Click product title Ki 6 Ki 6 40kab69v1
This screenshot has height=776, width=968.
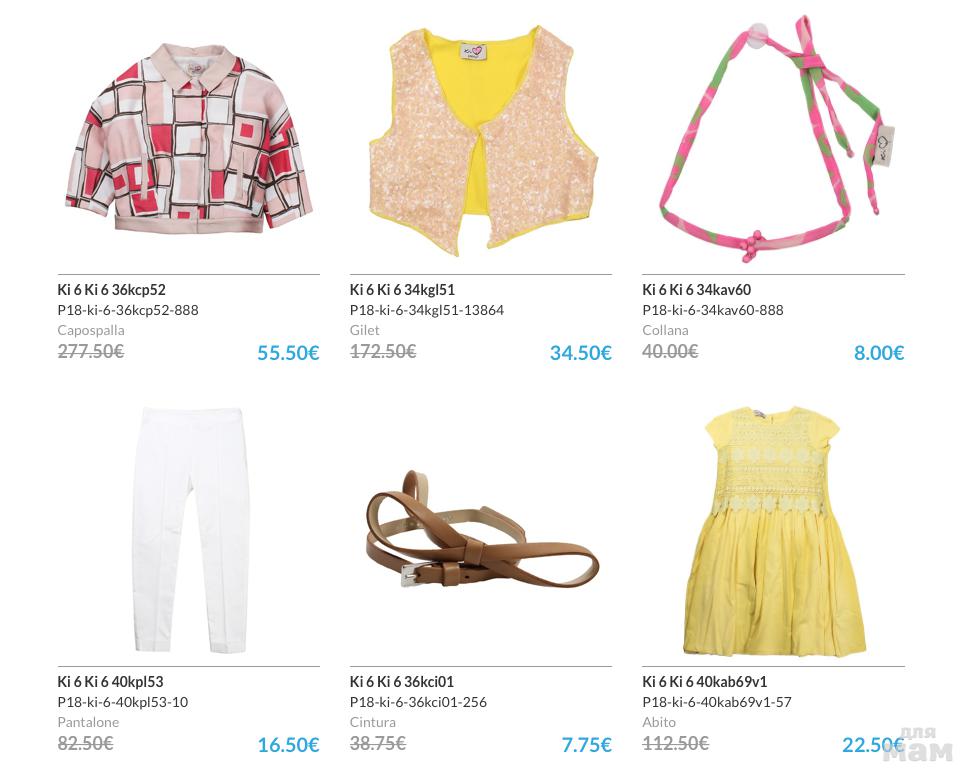tap(704, 682)
